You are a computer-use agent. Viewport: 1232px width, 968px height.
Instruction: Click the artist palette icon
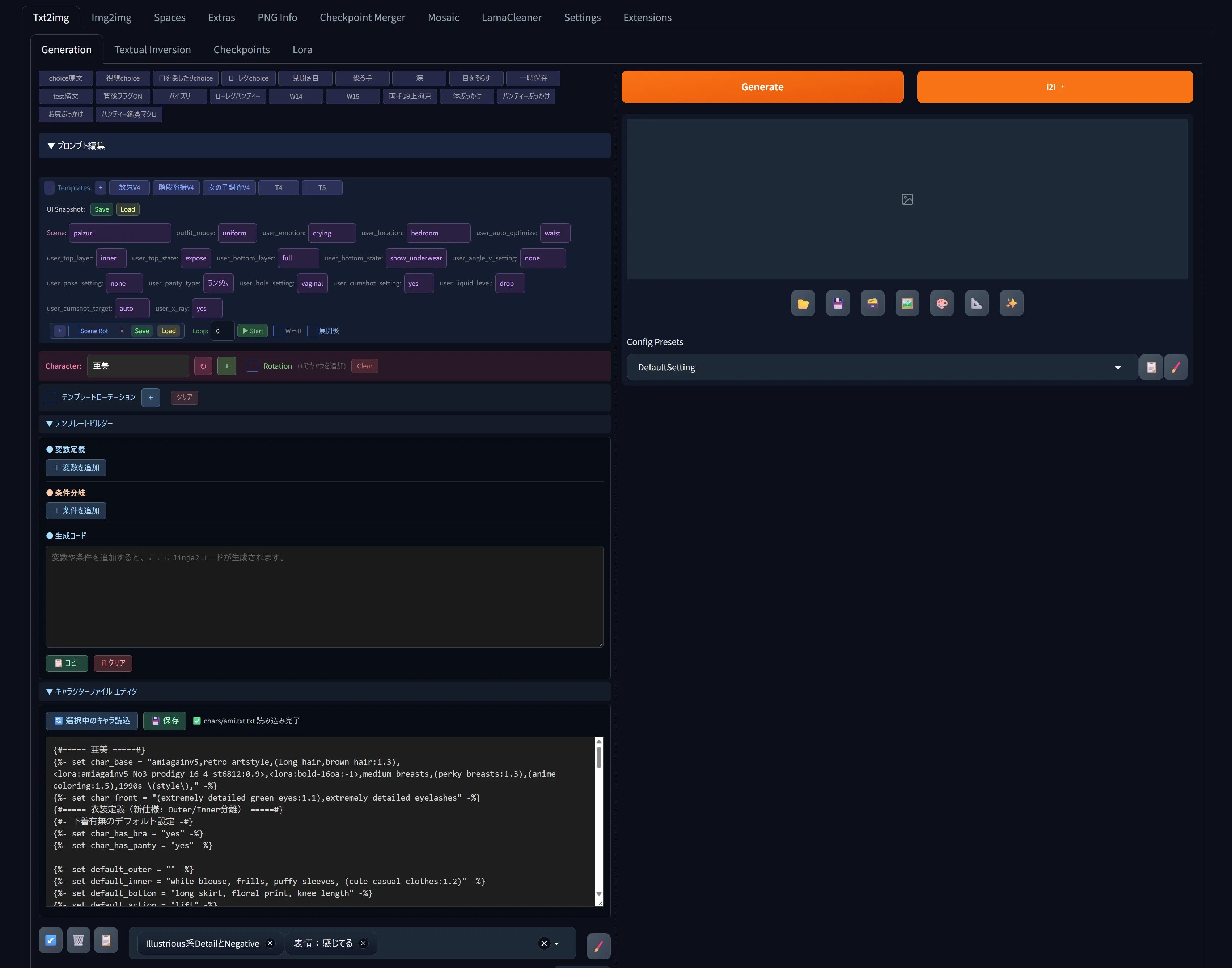coord(942,303)
